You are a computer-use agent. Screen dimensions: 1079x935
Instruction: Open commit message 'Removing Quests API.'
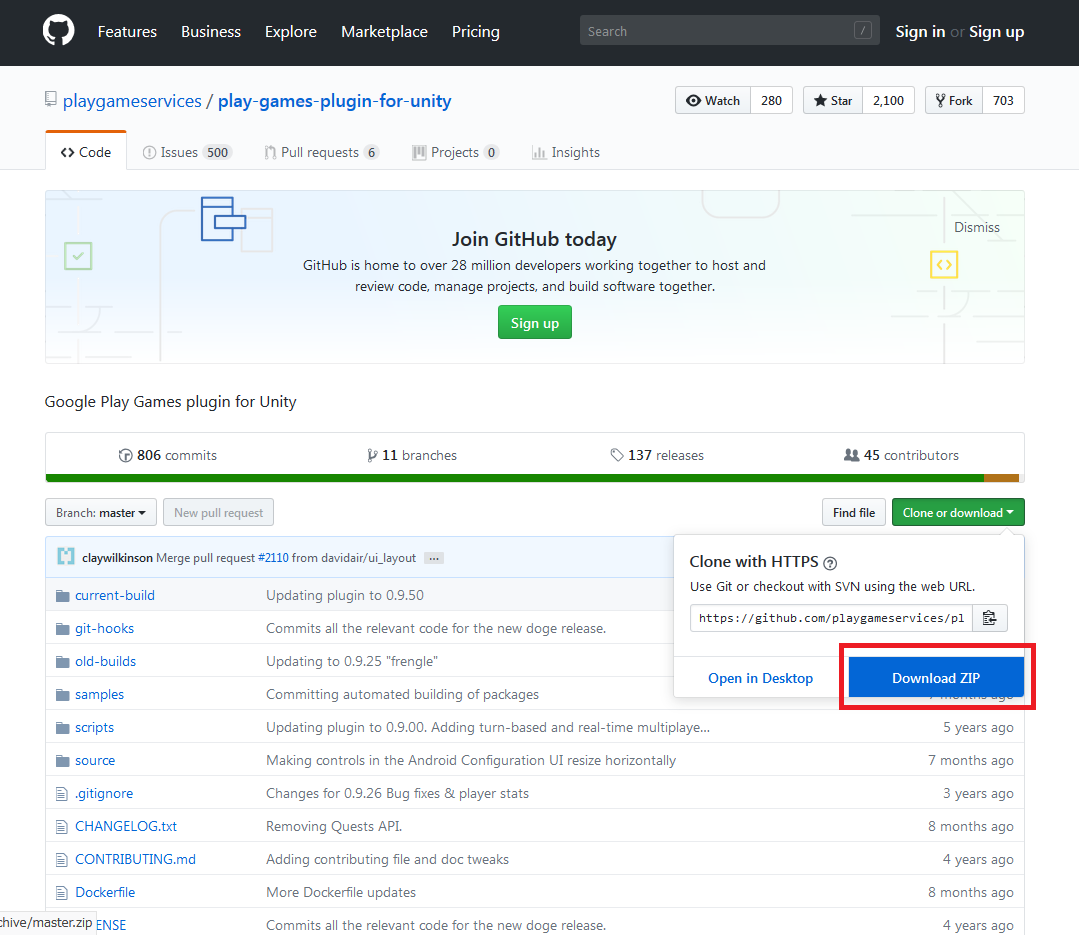[x=334, y=826]
